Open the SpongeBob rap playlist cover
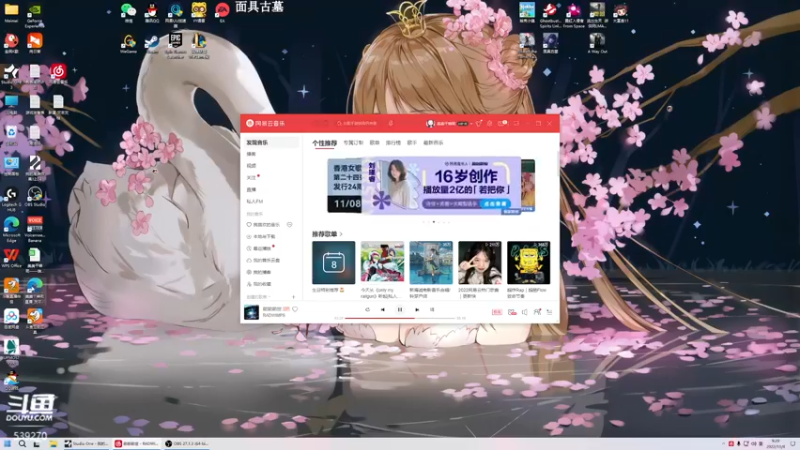This screenshot has height=450, width=800. pos(529,263)
